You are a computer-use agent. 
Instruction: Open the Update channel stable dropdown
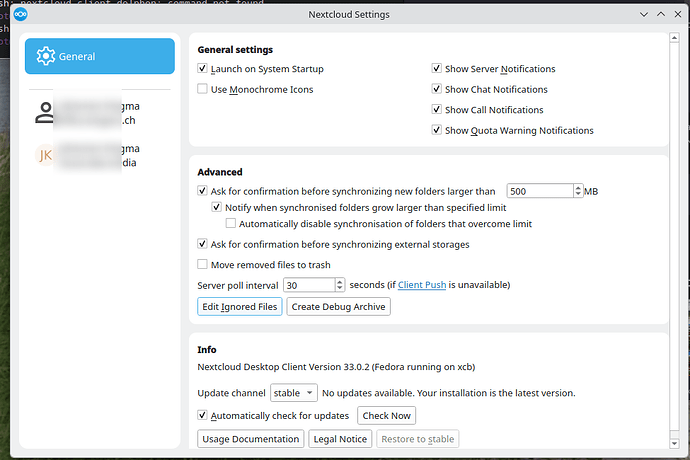point(294,393)
